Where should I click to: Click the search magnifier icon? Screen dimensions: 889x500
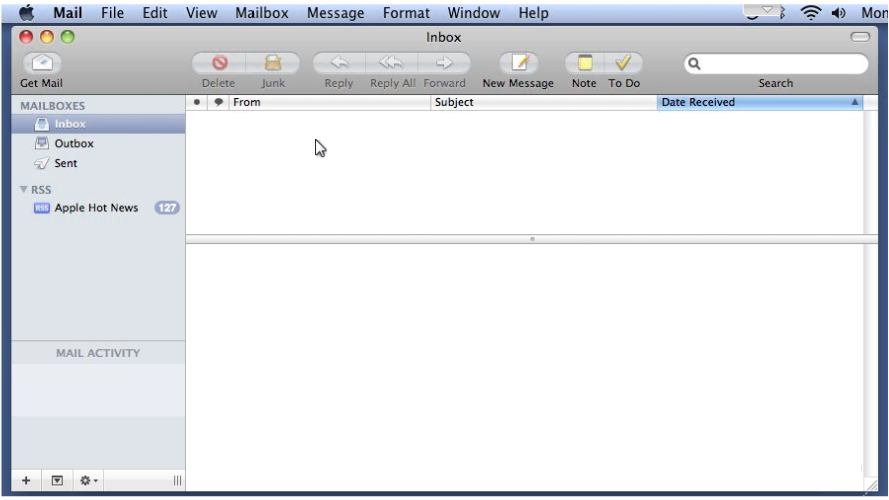694,63
